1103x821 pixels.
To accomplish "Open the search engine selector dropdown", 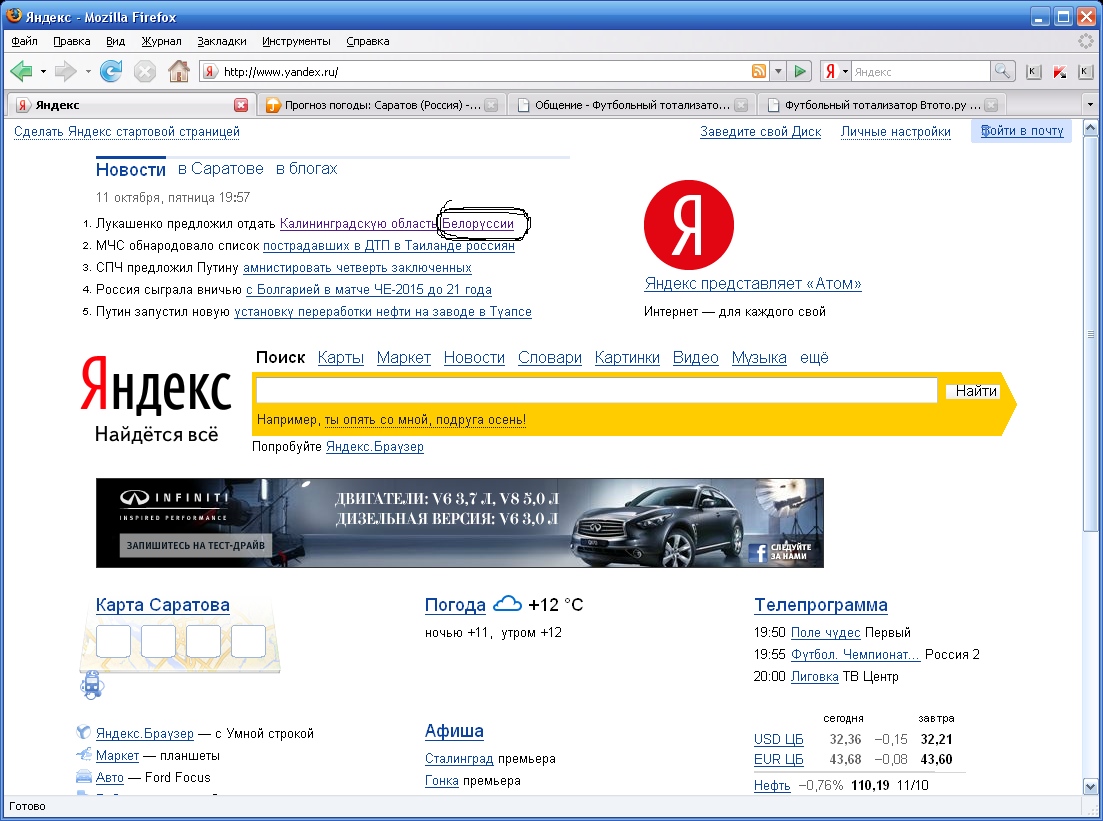I will [845, 71].
